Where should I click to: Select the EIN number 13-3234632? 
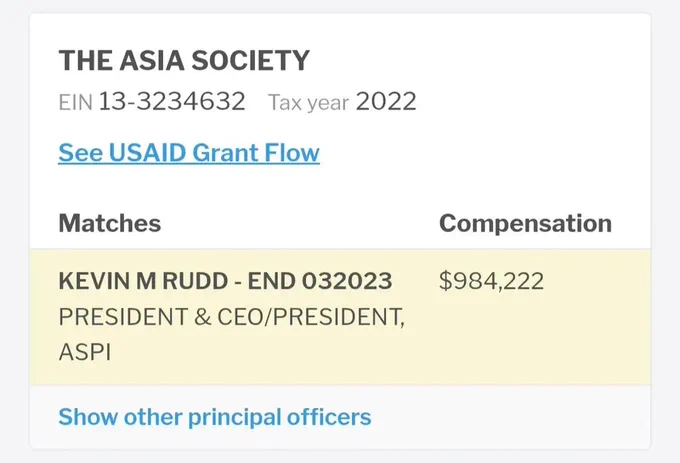172,101
